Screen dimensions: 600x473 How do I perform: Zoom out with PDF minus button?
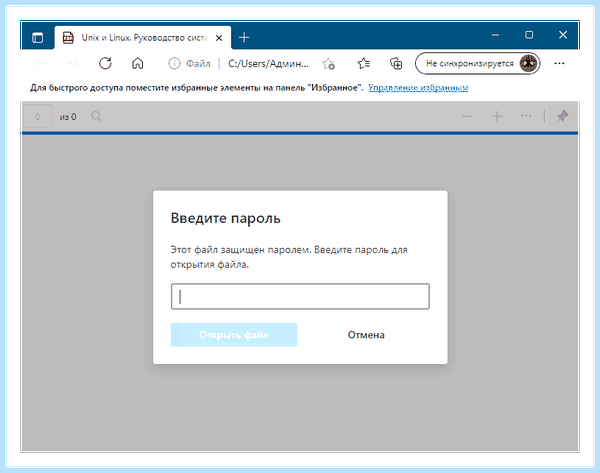pyautogui.click(x=467, y=116)
